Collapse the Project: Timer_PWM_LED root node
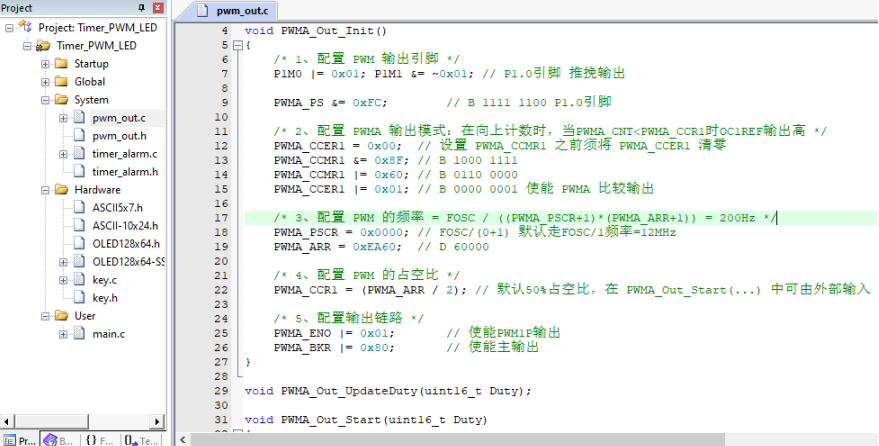Image resolution: width=879 pixels, height=446 pixels. coord(9,27)
